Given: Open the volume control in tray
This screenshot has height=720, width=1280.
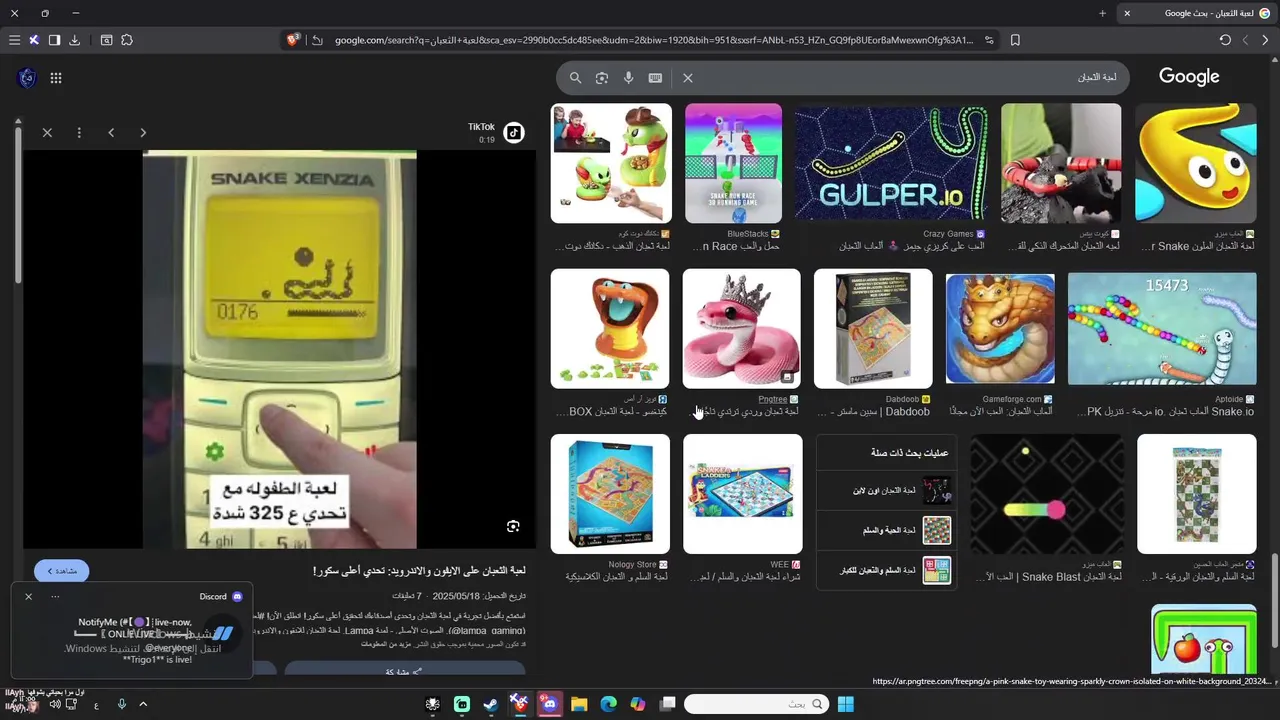Looking at the screenshot, I should point(55,704).
